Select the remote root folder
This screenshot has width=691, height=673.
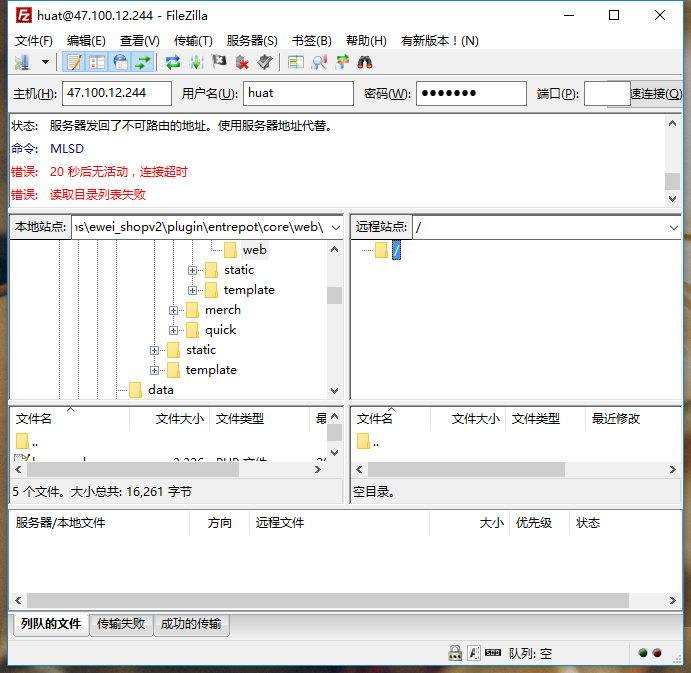pos(396,250)
